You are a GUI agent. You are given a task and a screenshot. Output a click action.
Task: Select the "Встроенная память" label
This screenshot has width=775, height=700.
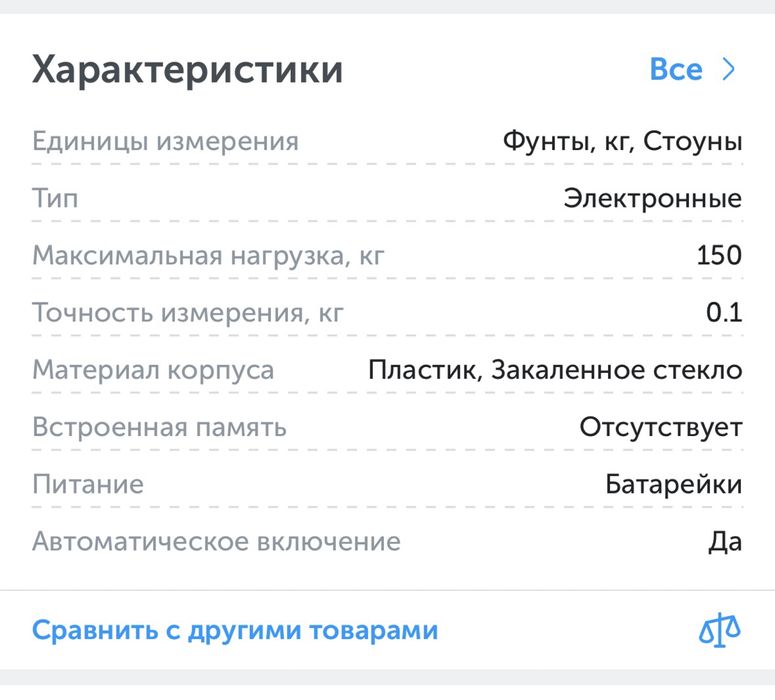coord(159,428)
